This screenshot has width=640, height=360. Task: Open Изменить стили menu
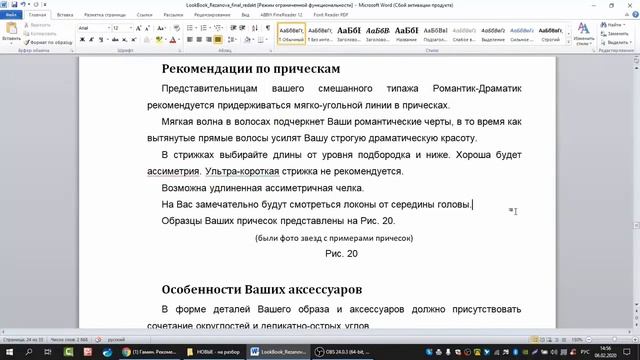point(584,34)
